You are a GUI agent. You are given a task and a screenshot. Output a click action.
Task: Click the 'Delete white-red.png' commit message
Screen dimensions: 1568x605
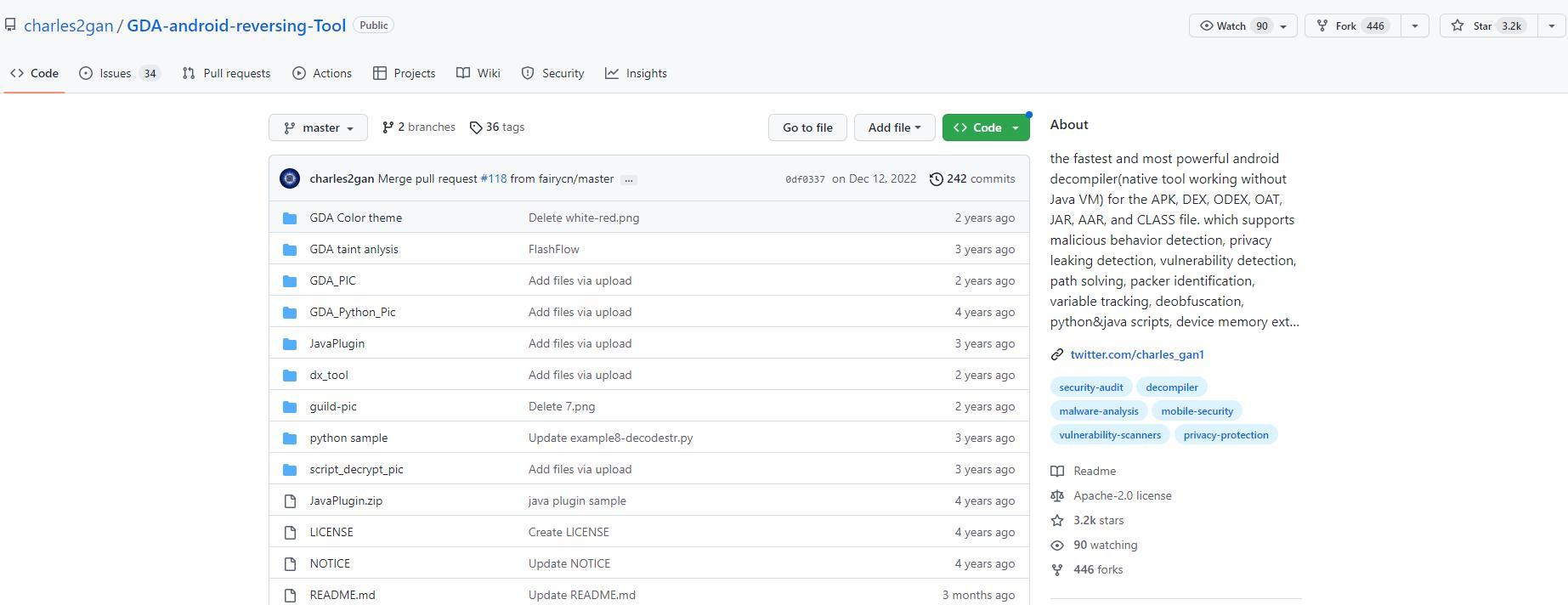pos(584,218)
